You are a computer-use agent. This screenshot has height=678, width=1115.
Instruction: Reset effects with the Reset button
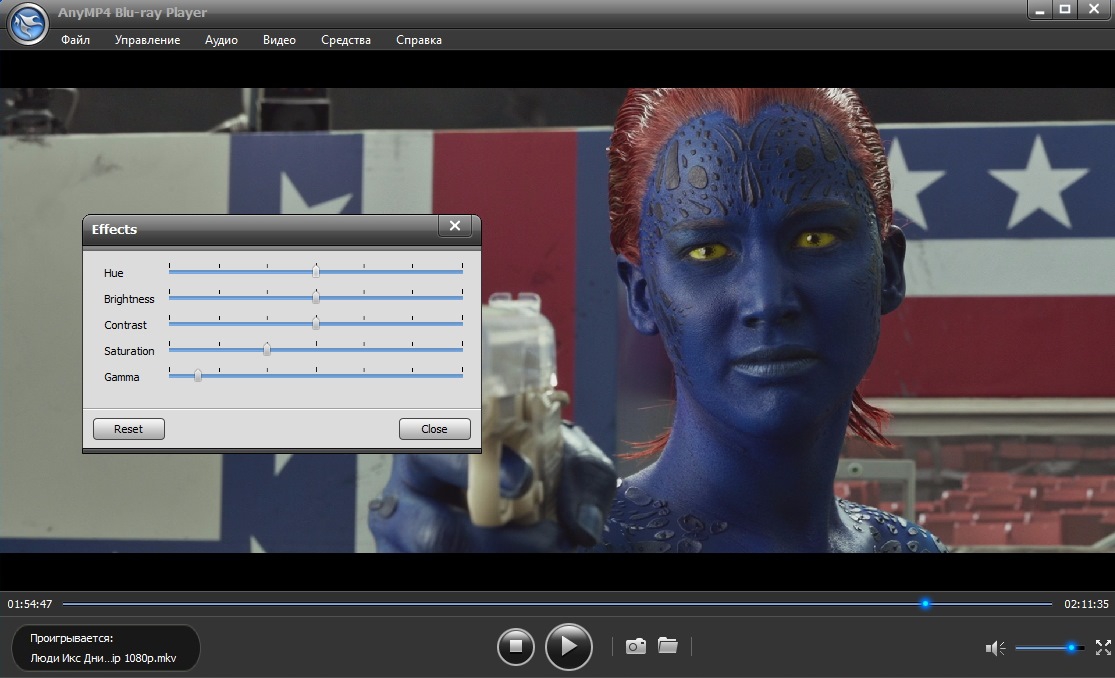point(128,429)
